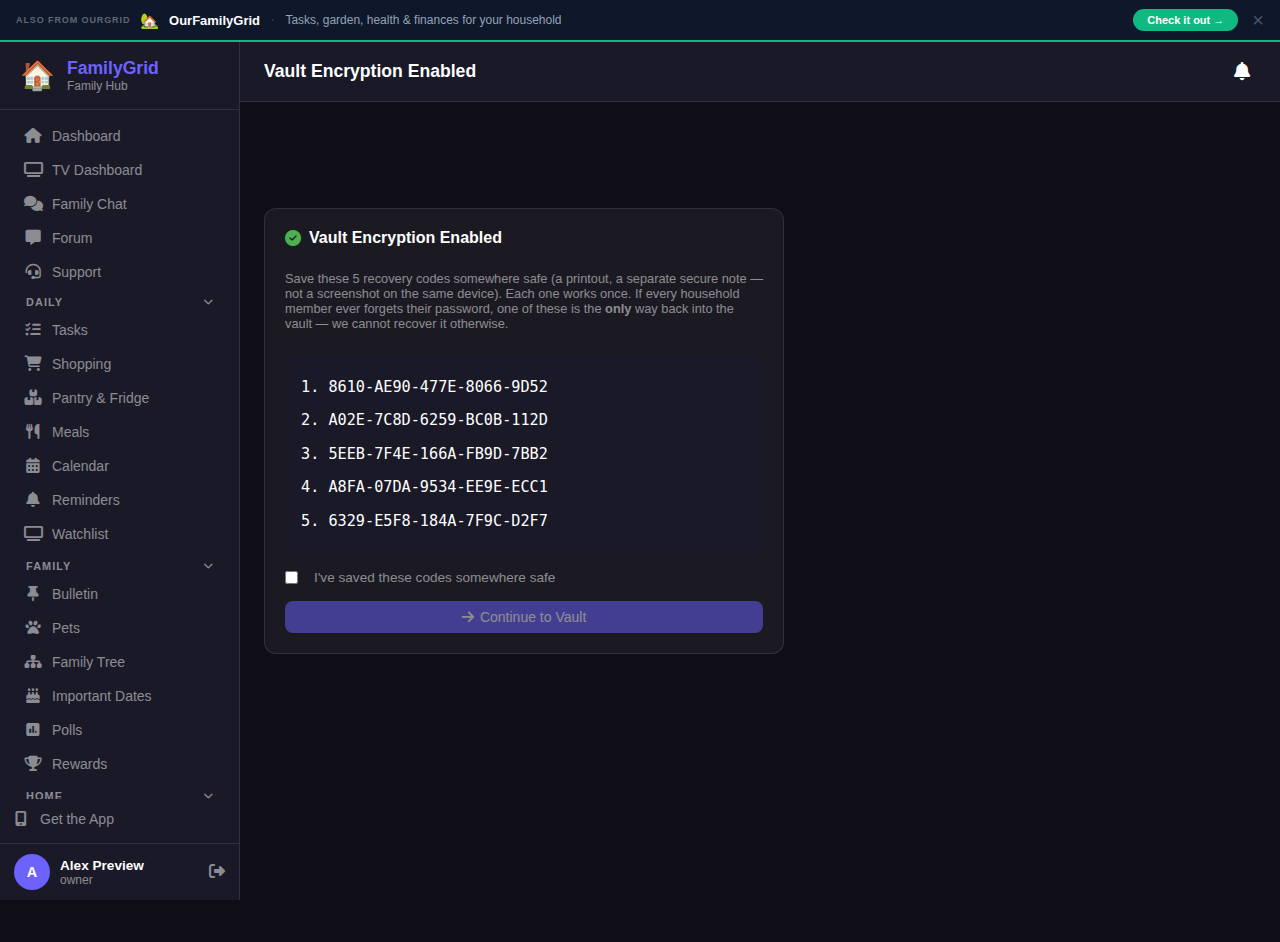Select Pantry & Fridge in sidebar
The image size is (1280, 942).
pos(120,398)
